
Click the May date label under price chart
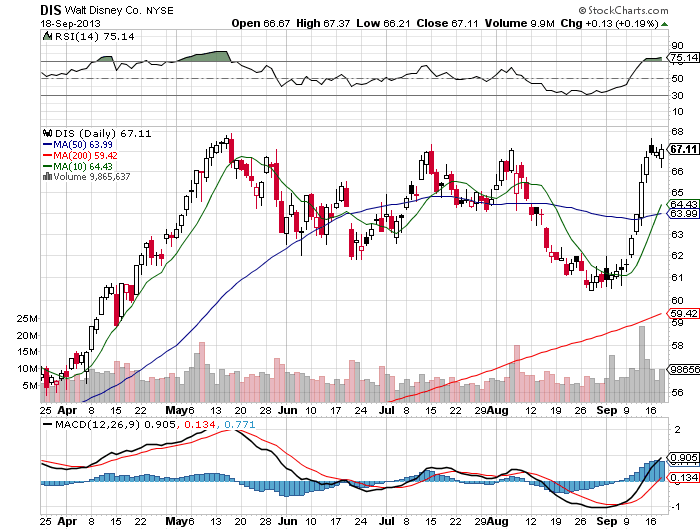[x=176, y=410]
